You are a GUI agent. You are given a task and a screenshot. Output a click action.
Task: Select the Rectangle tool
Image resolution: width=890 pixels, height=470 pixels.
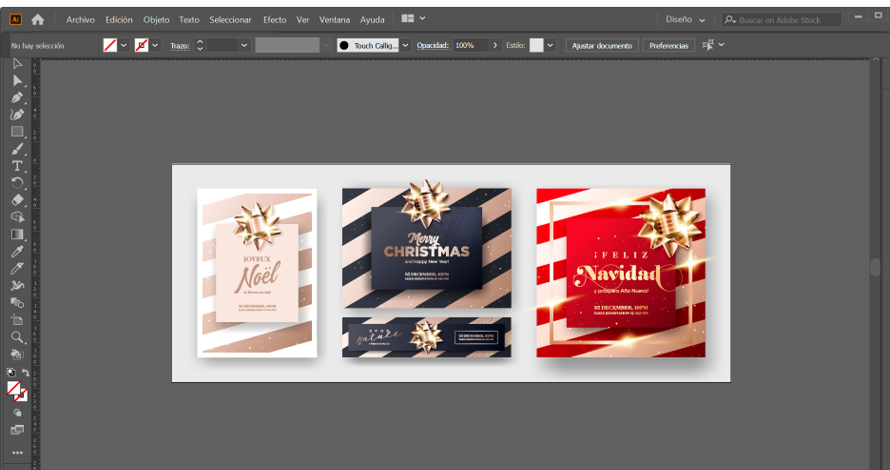coord(17,132)
